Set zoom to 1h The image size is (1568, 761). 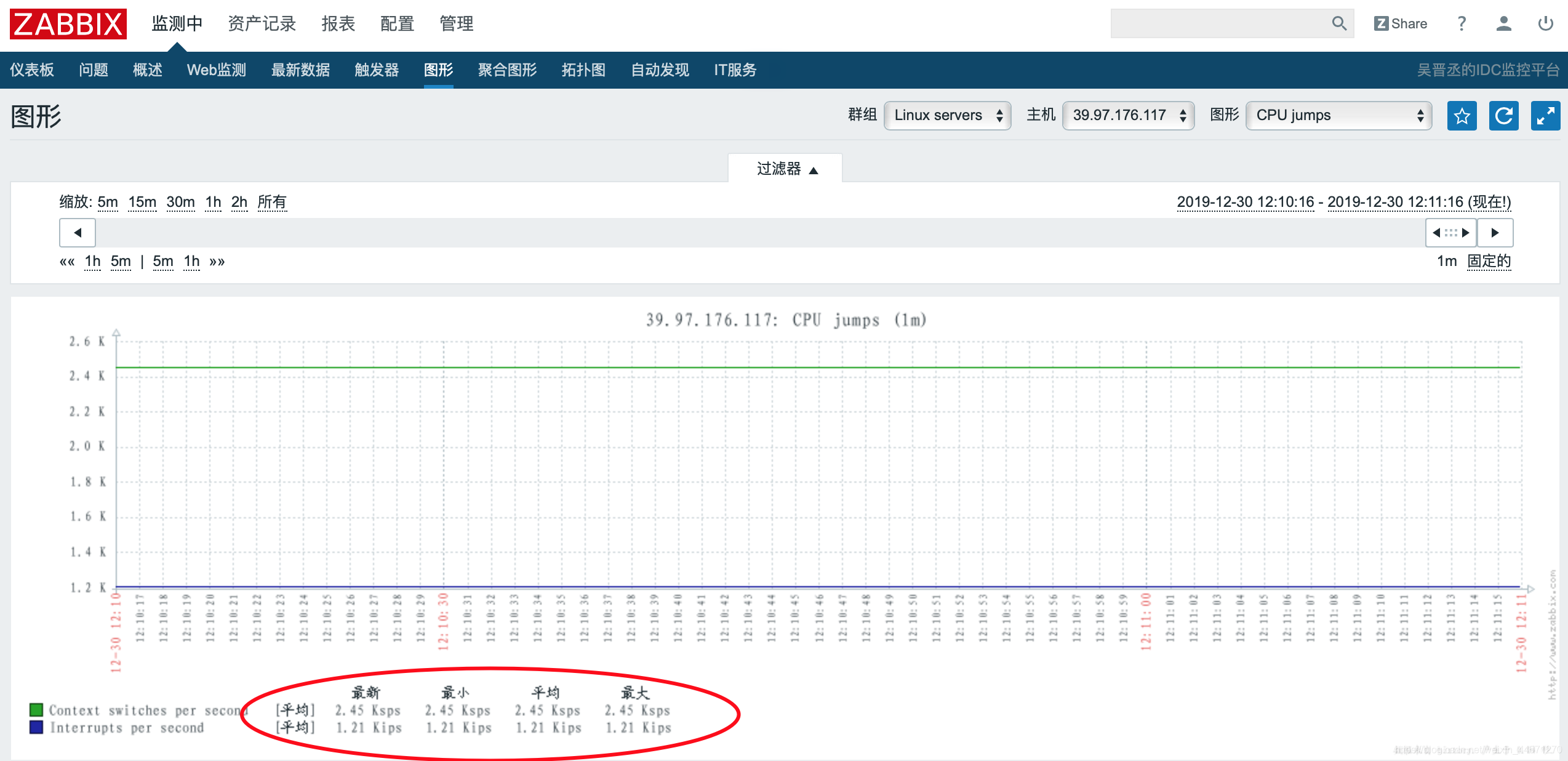click(x=213, y=202)
